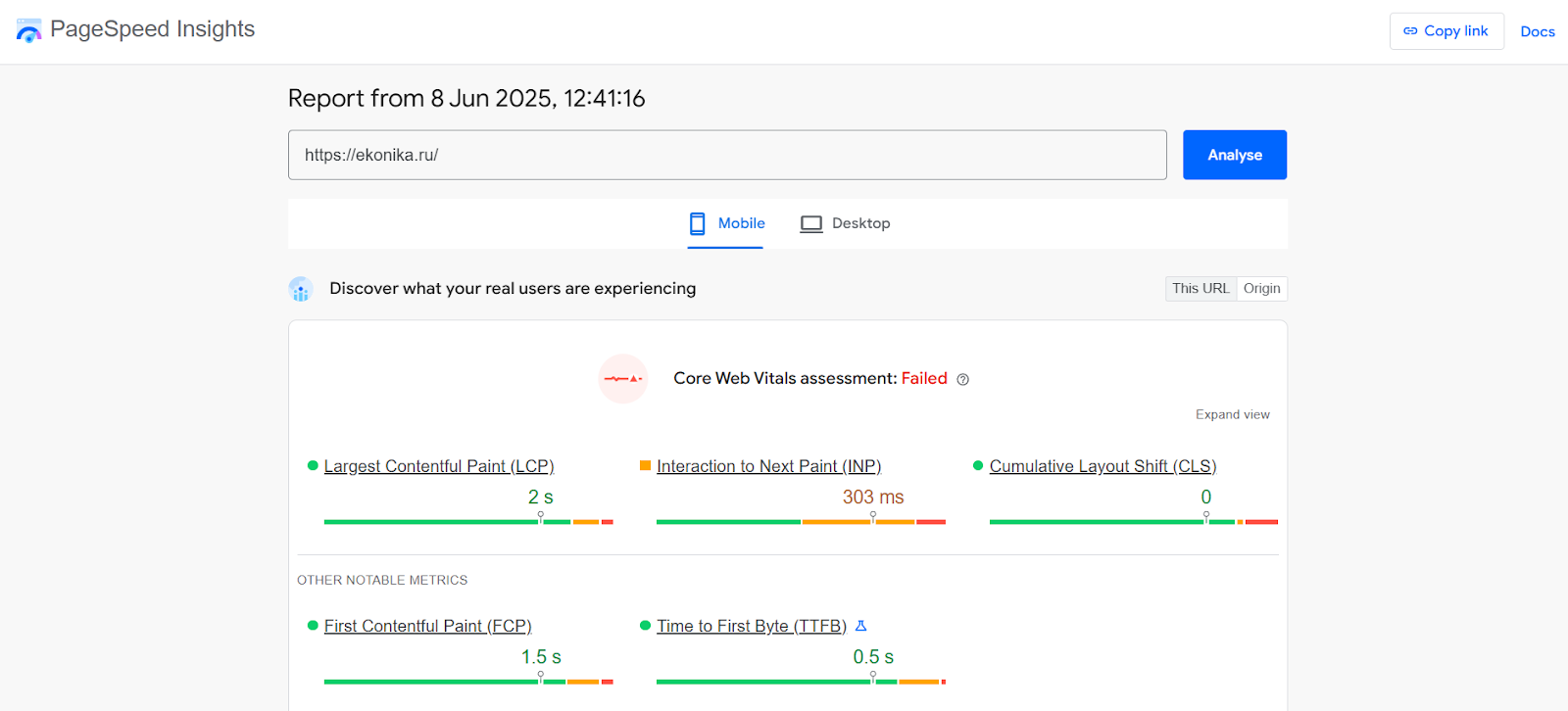Click Expand view
Image resolution: width=1568 pixels, height=711 pixels.
(x=1232, y=414)
